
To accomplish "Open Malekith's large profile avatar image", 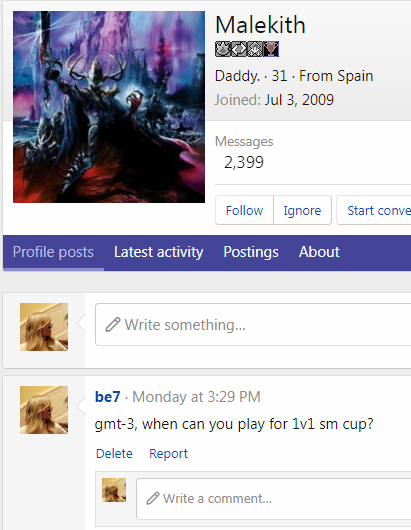I will point(109,107).
